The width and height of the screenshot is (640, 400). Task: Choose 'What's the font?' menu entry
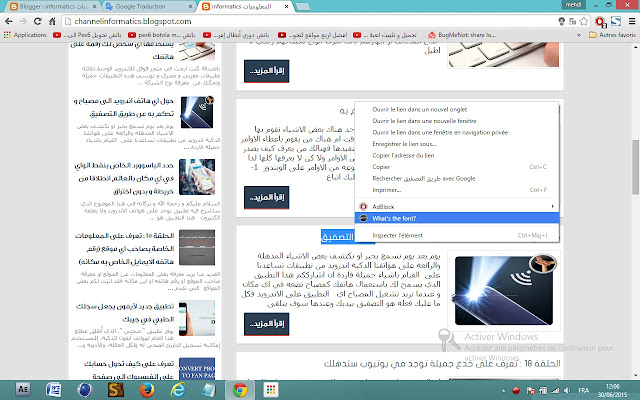[x=457, y=218]
